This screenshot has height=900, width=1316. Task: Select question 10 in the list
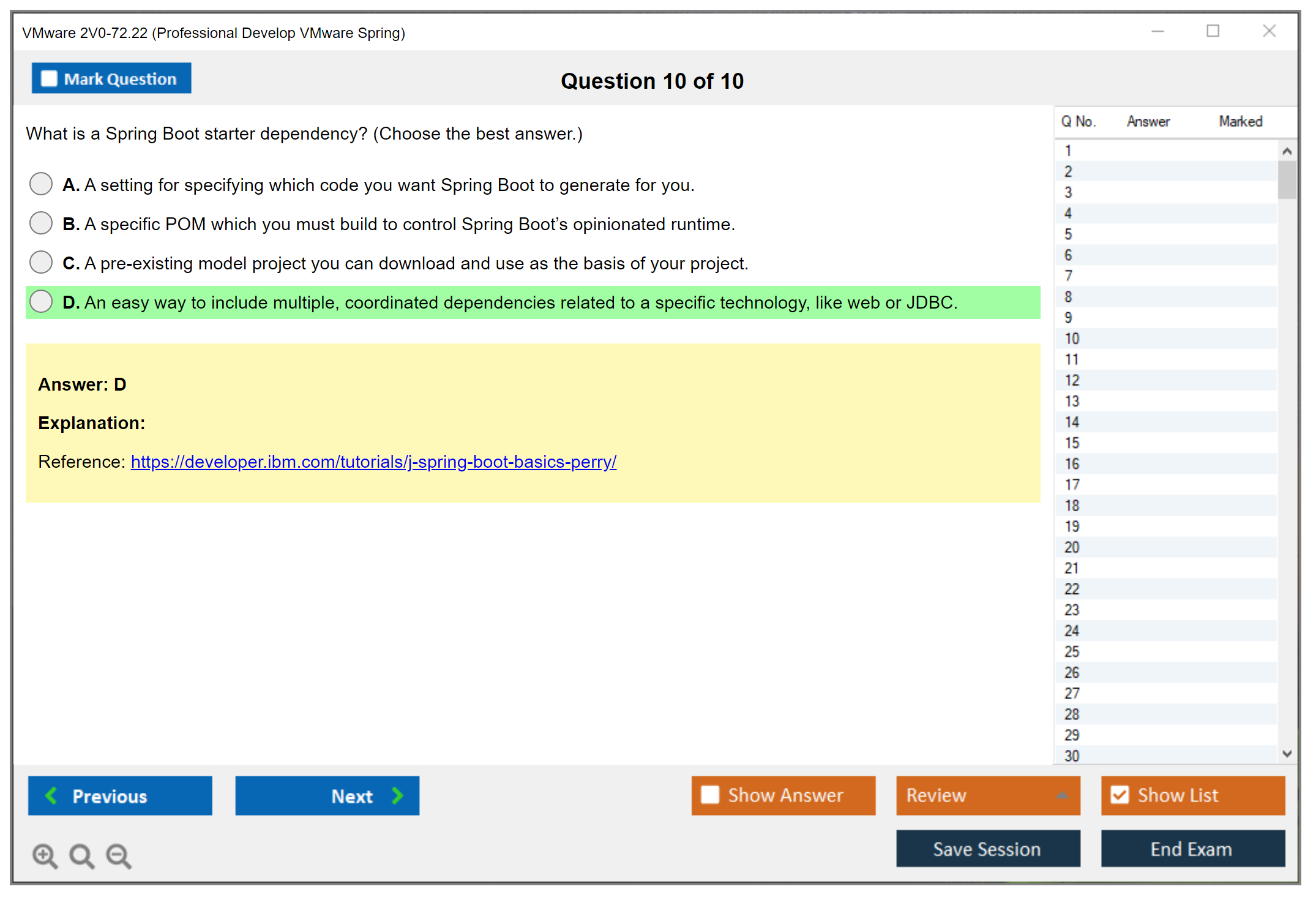pyautogui.click(x=1072, y=339)
